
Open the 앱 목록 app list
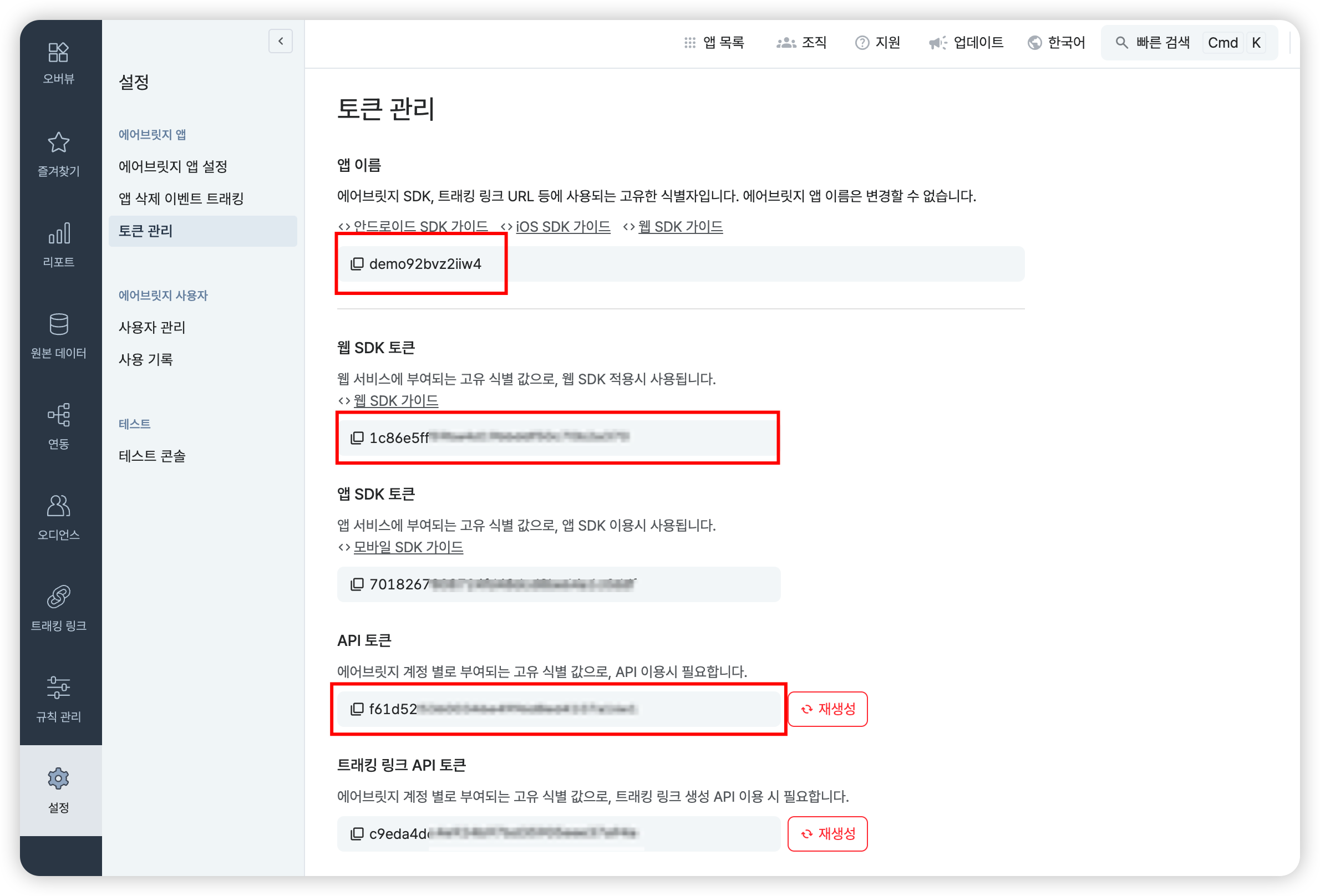click(x=714, y=43)
